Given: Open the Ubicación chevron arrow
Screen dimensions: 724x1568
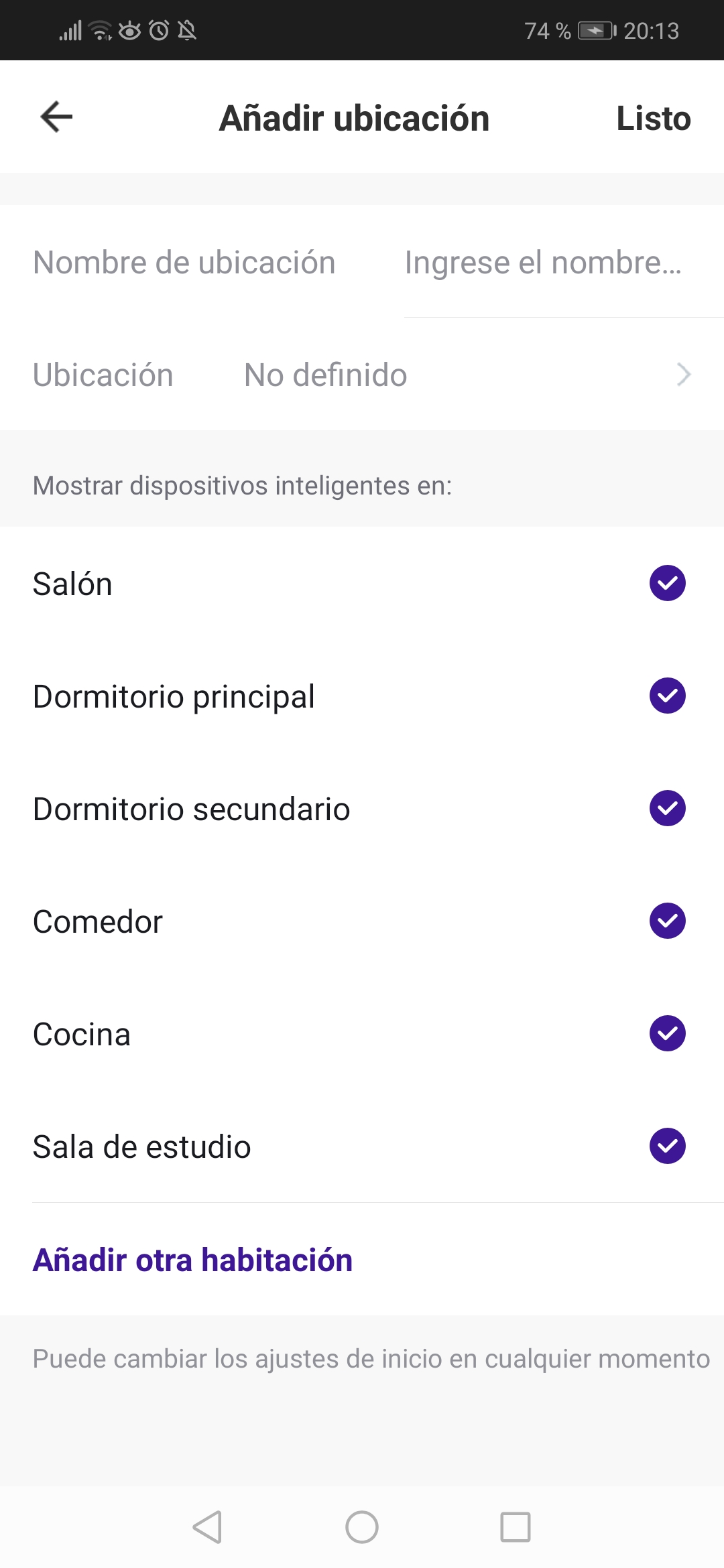Looking at the screenshot, I should tap(683, 375).
